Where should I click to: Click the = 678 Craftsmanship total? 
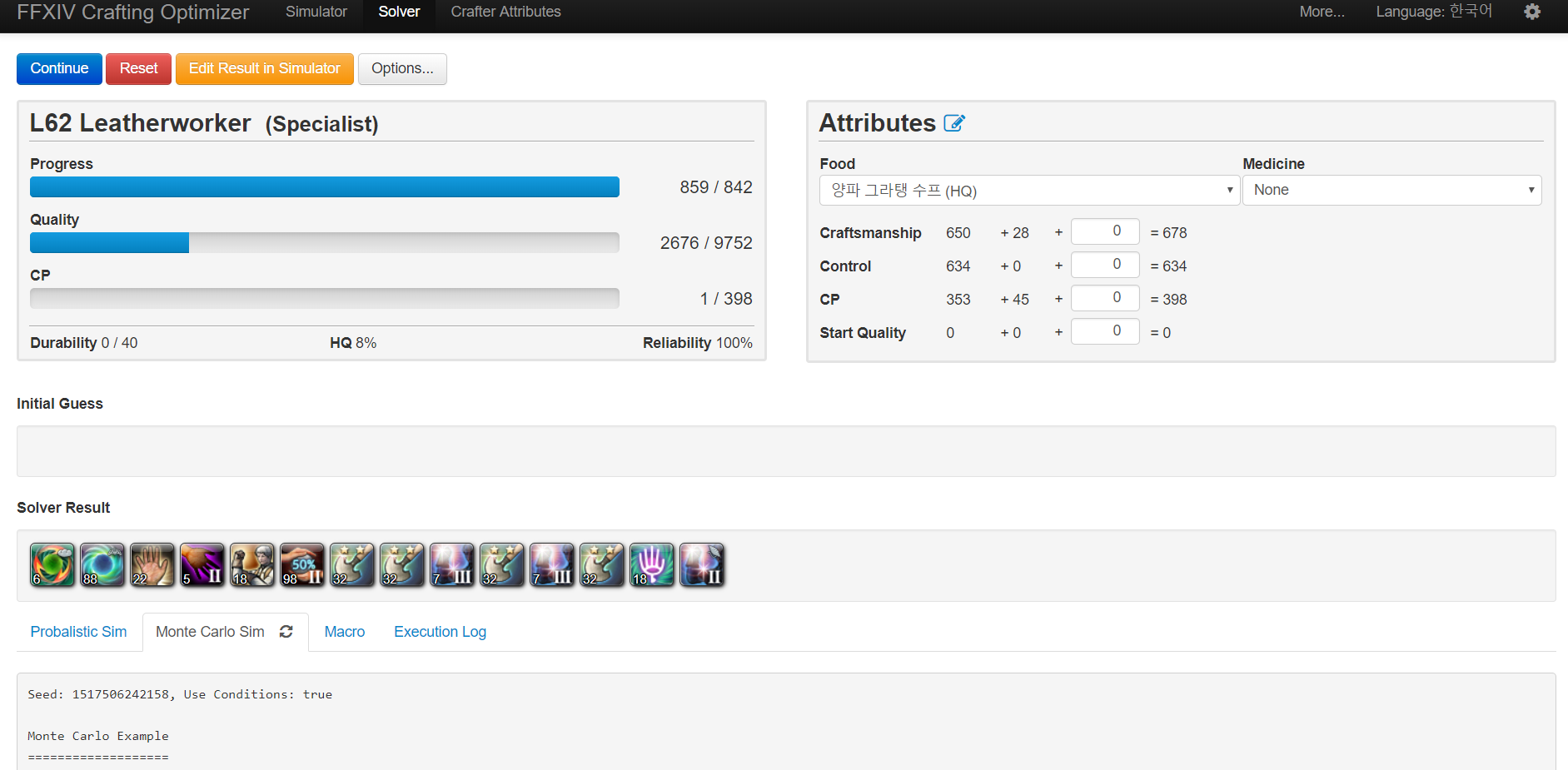[x=1168, y=233]
